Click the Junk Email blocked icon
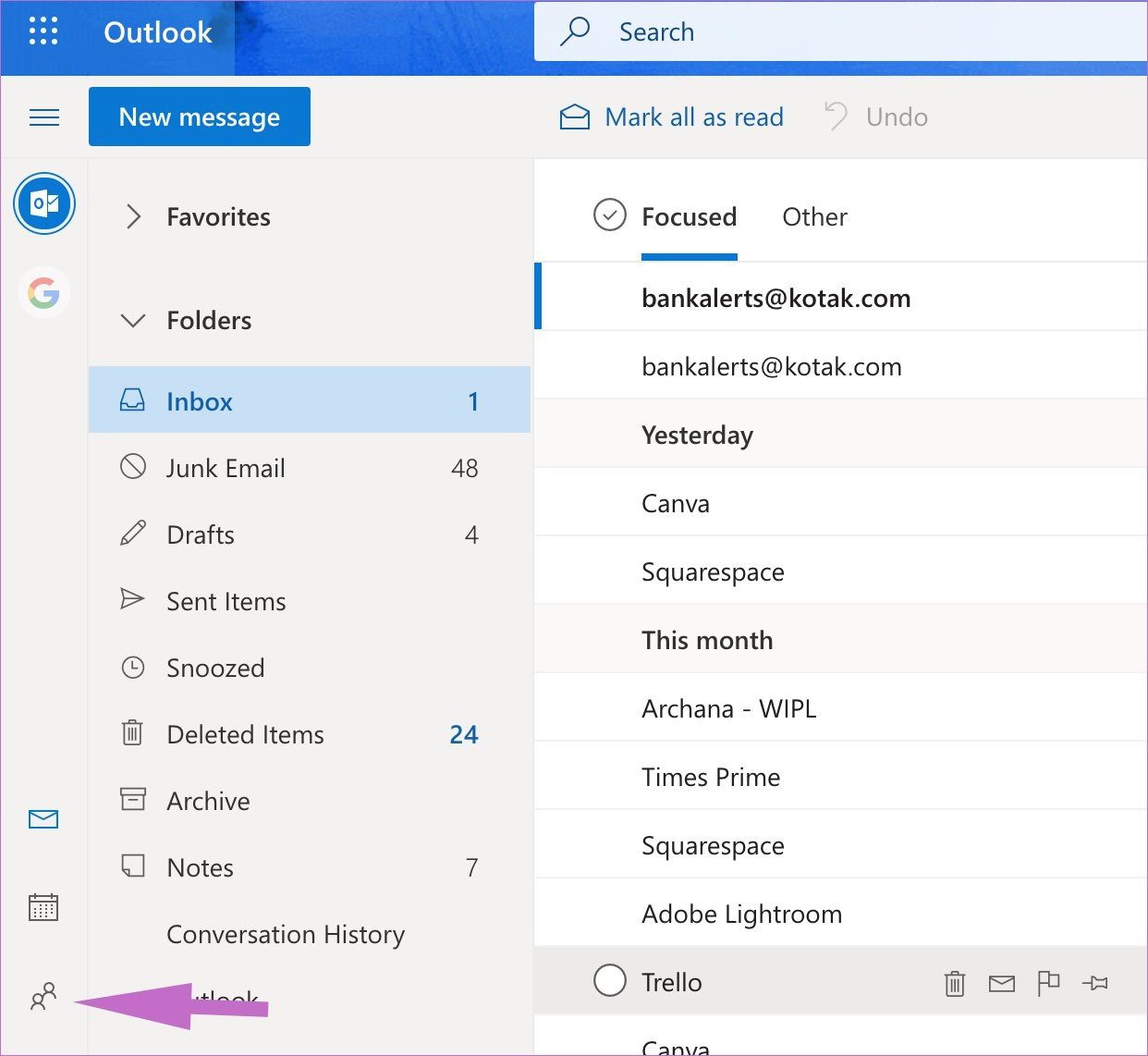Viewport: 1148px width, 1056px height. (133, 466)
